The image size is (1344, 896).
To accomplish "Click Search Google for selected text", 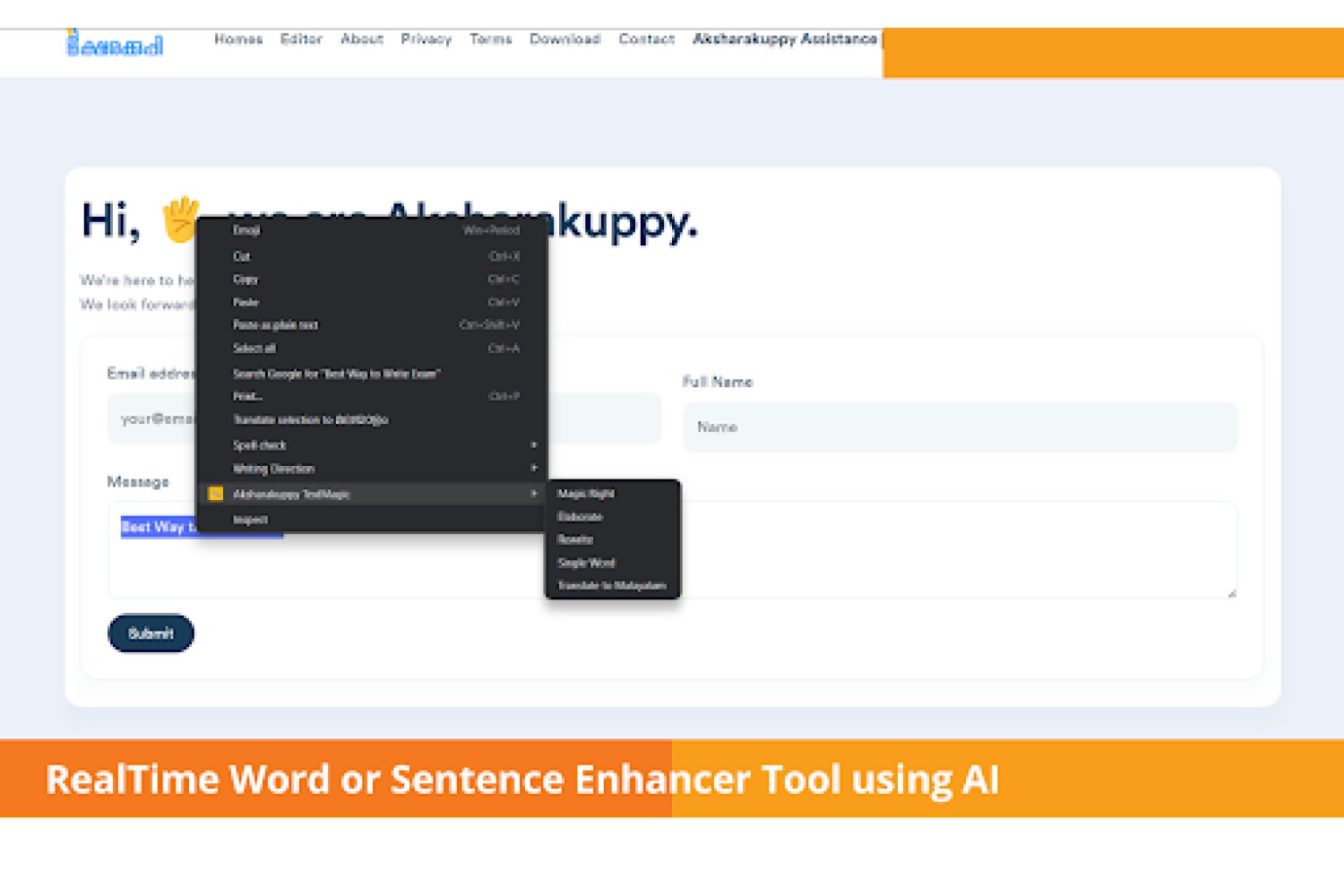I will [371, 374].
